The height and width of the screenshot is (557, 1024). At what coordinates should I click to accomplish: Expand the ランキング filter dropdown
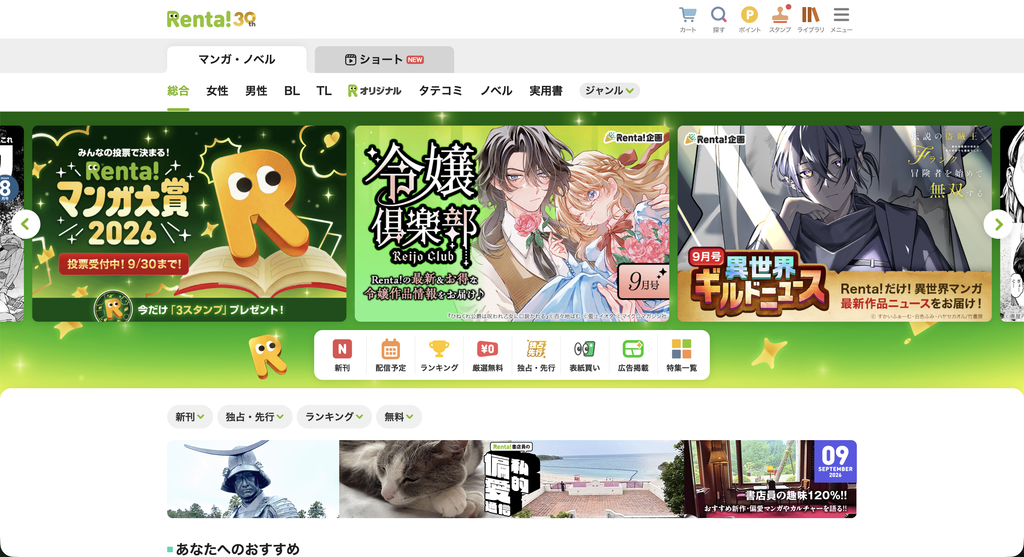pos(334,417)
